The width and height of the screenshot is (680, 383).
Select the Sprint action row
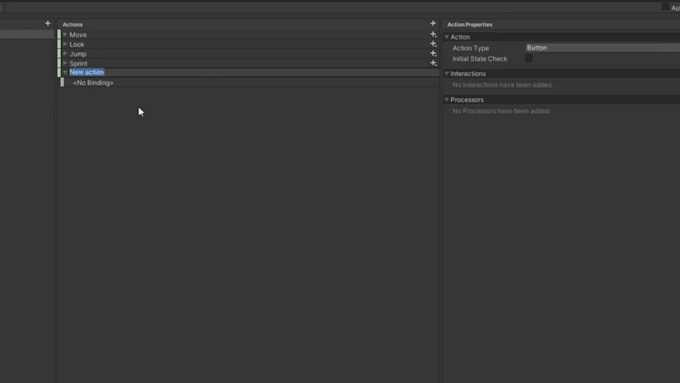[x=248, y=63]
